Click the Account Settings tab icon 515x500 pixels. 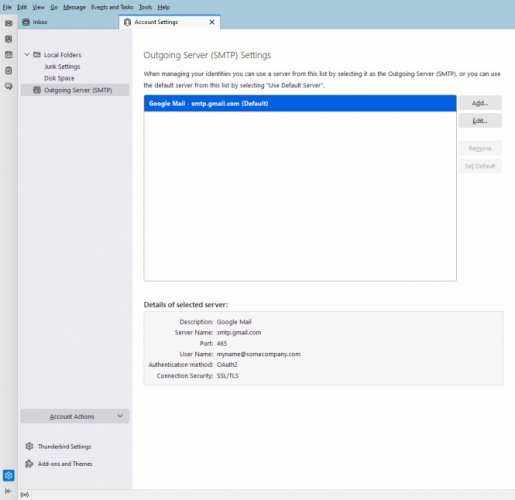[x=127, y=22]
